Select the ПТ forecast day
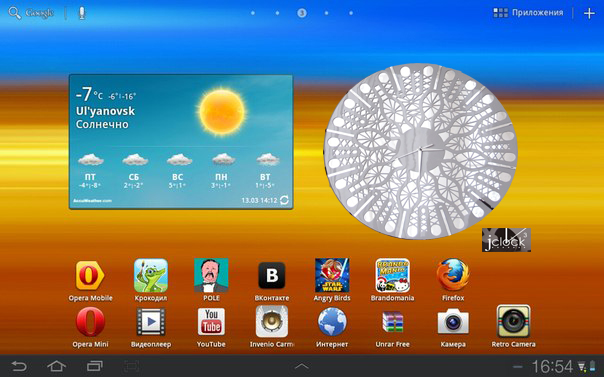This screenshot has width=604, height=377. click(x=90, y=170)
